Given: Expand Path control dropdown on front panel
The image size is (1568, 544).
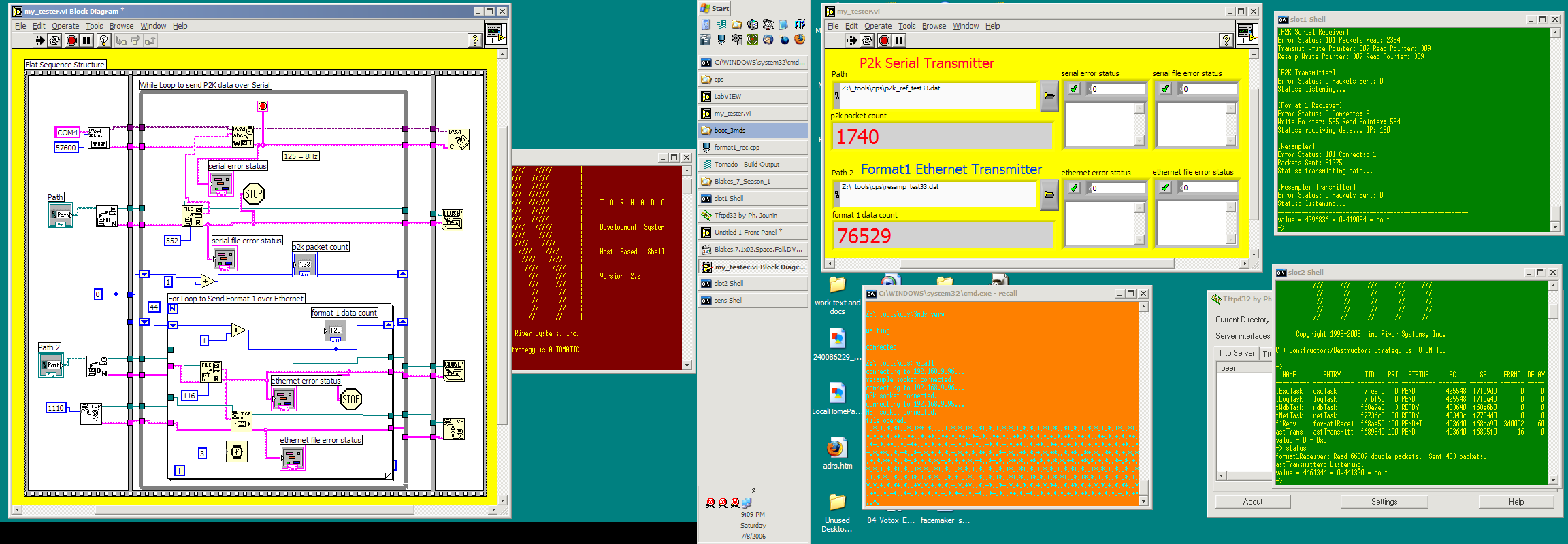Looking at the screenshot, I should [x=836, y=96].
